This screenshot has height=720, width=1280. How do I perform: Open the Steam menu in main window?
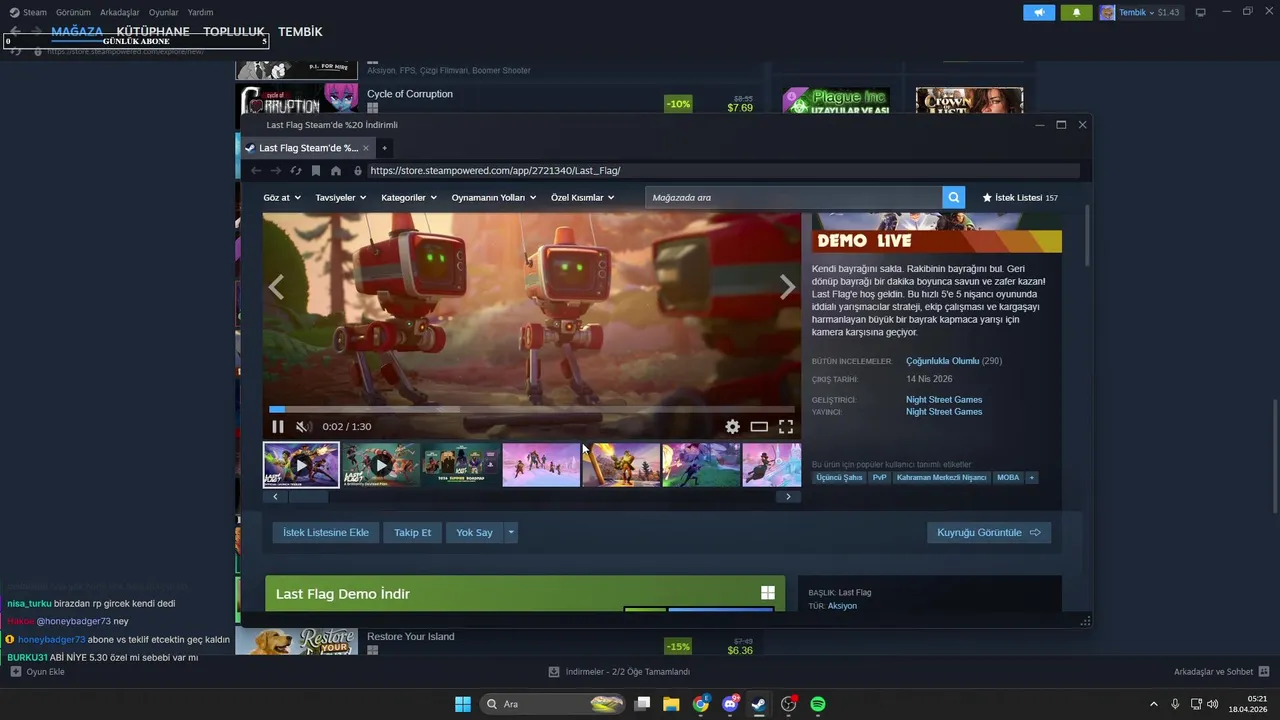[x=28, y=12]
